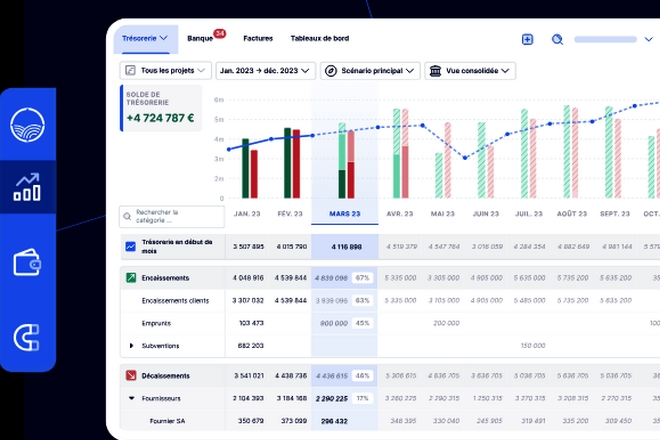The height and width of the screenshot is (440, 660).
Task: Switch to the Factures tab
Action: pyautogui.click(x=257, y=38)
